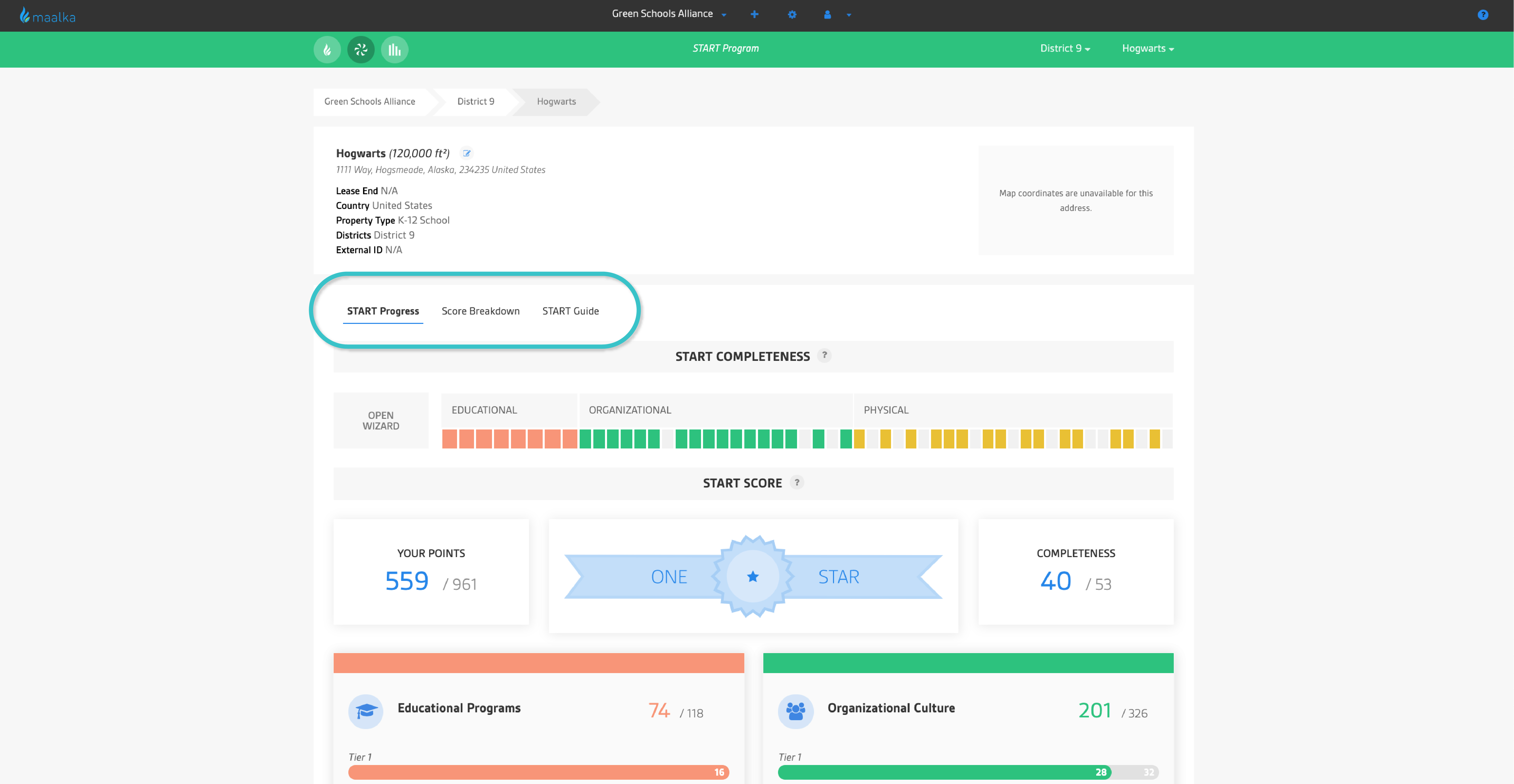
Task: Click the Lease End N/A line
Action: pos(367,191)
